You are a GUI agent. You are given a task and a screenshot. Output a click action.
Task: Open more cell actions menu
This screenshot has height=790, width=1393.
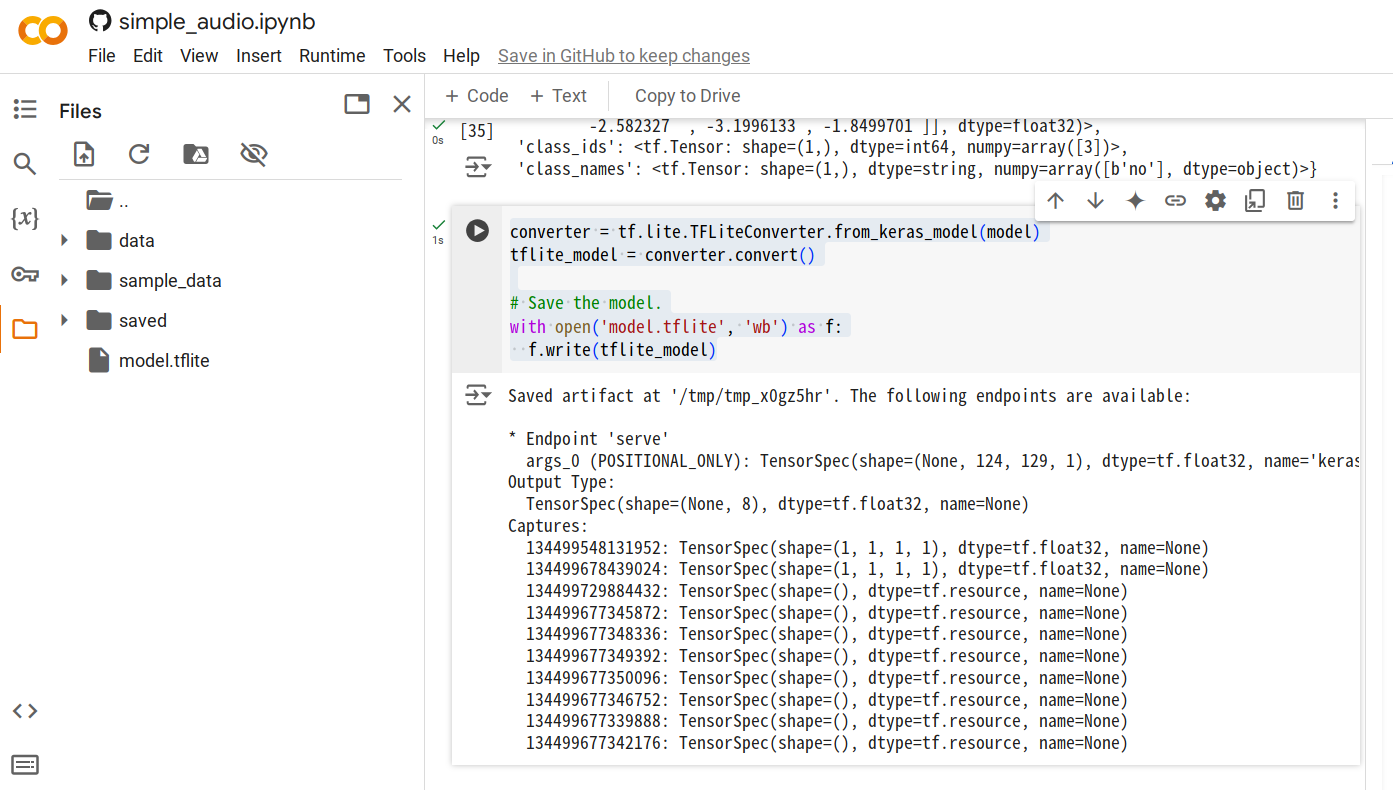[x=1335, y=201]
